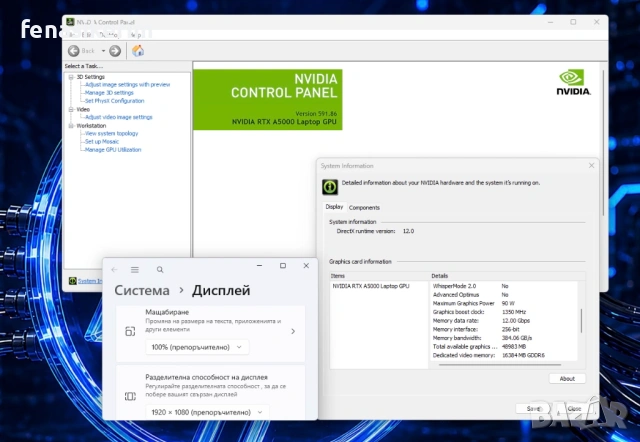640x442 pixels.
Task: Select the Dedicated video memory row
Action: (x=504, y=355)
